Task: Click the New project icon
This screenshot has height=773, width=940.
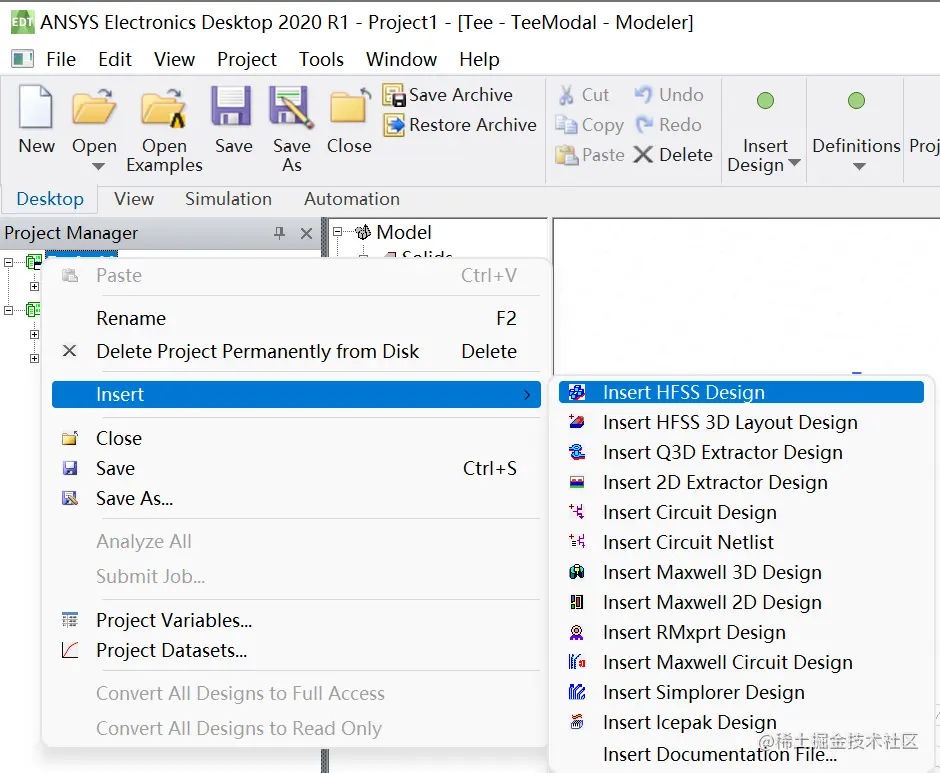Action: (36, 107)
